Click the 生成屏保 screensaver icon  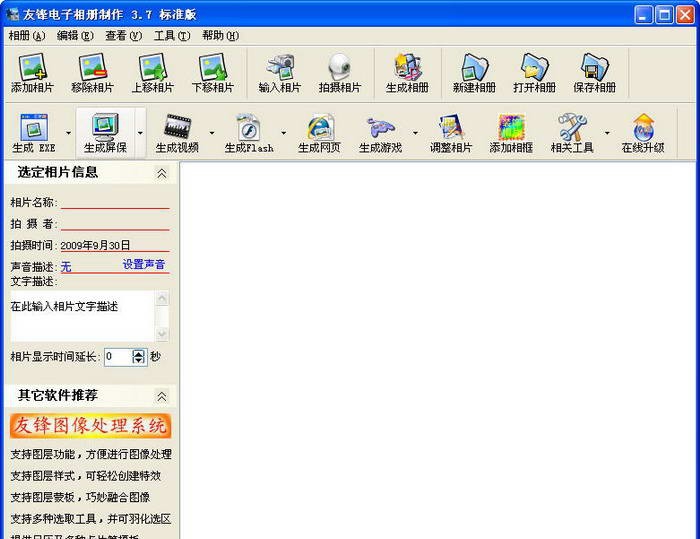pos(105,133)
